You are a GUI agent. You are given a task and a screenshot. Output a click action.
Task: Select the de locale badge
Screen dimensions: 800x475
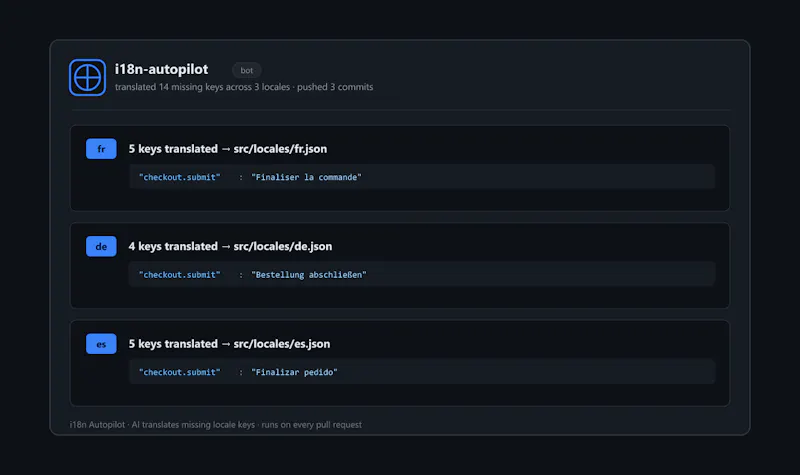tap(101, 246)
